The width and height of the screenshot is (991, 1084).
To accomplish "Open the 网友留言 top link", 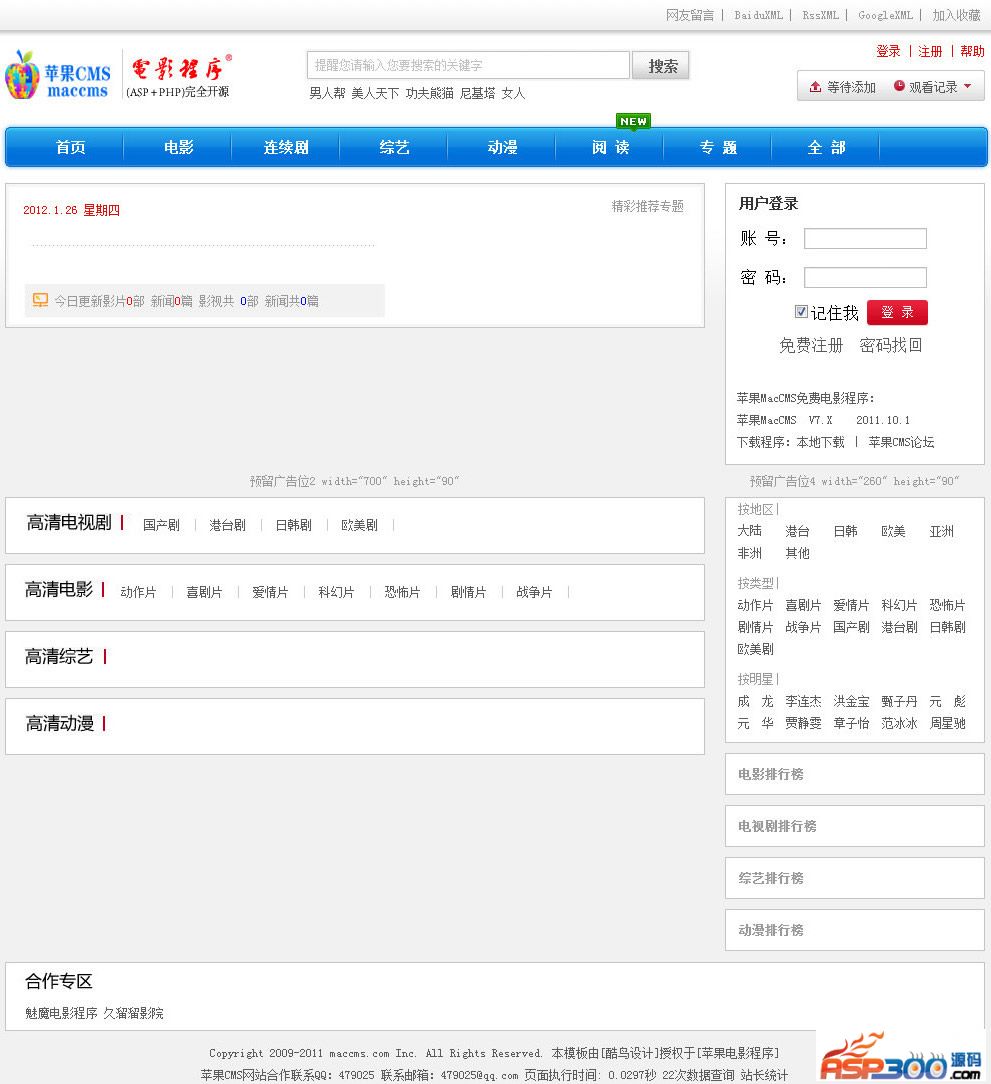I will (689, 15).
